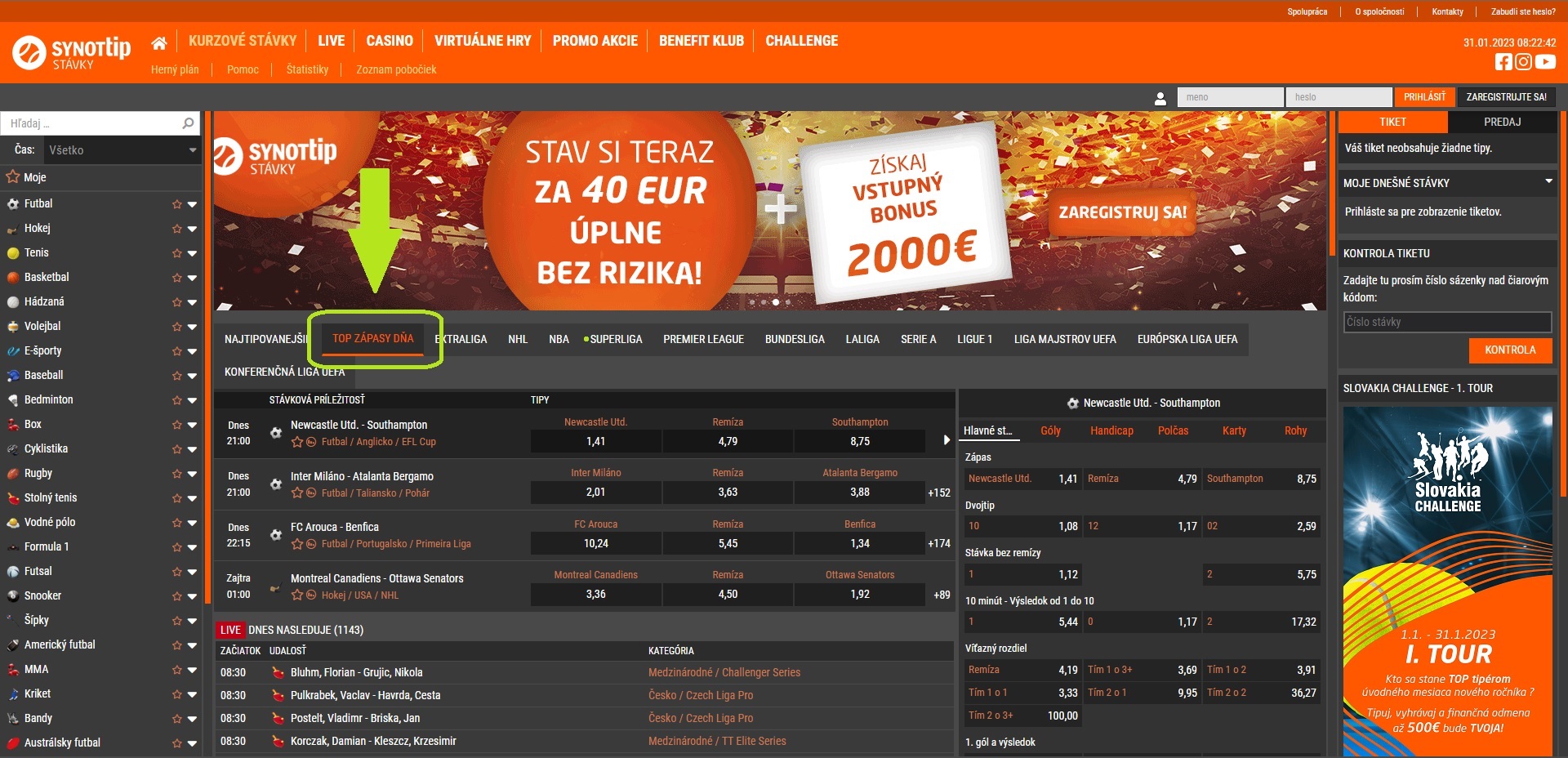The image size is (1568, 758).
Task: Focus the meno username field
Action: click(x=1230, y=97)
